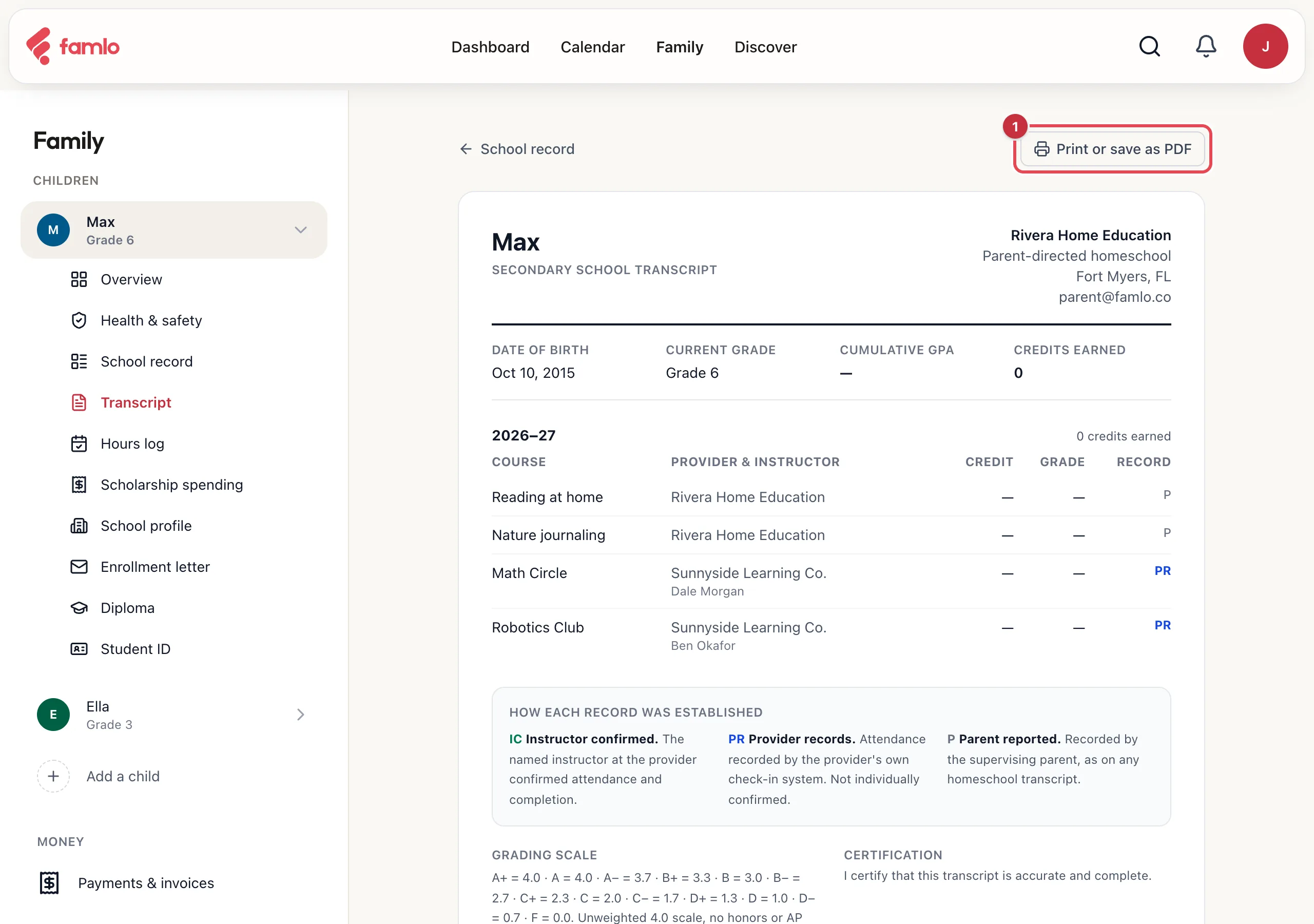
Task: Click the Oct 10, 2015 birth date
Action: click(533, 373)
